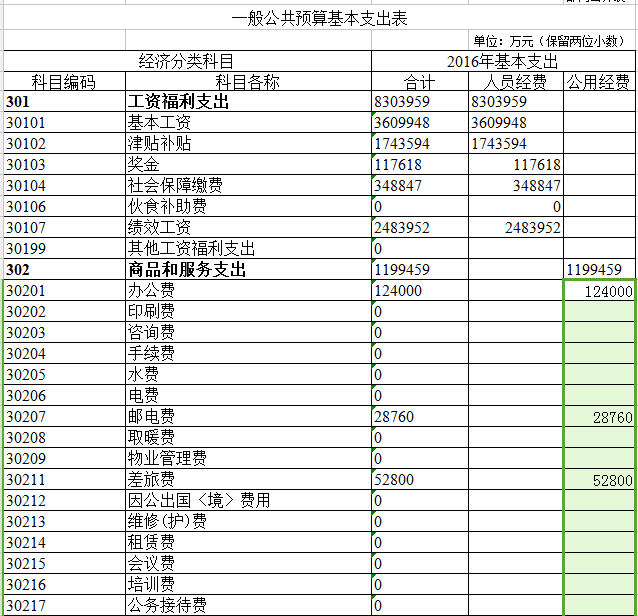The height and width of the screenshot is (616, 638).
Task: Select the empty 公用经费 cell for 印刷费
Action: click(599, 311)
